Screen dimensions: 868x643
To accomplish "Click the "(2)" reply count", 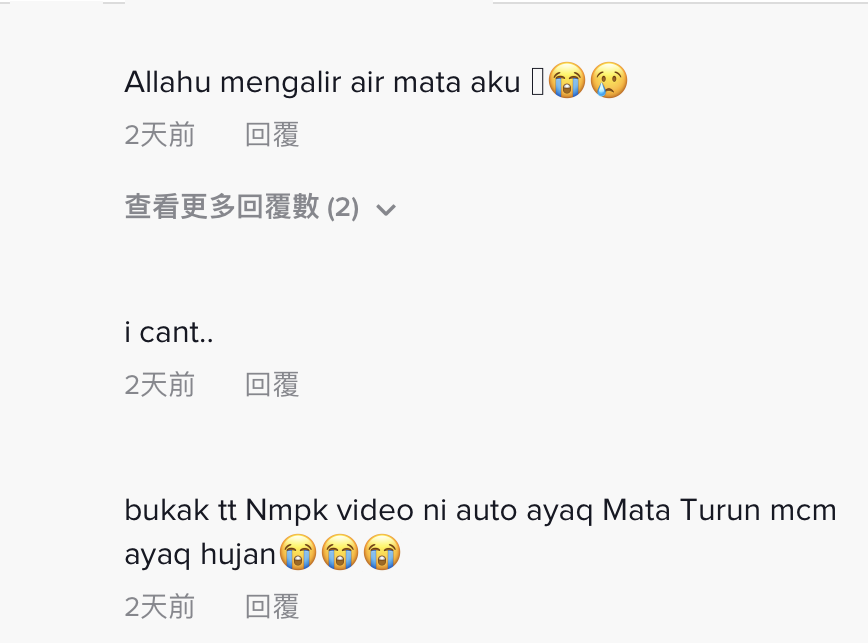I will (343, 208).
